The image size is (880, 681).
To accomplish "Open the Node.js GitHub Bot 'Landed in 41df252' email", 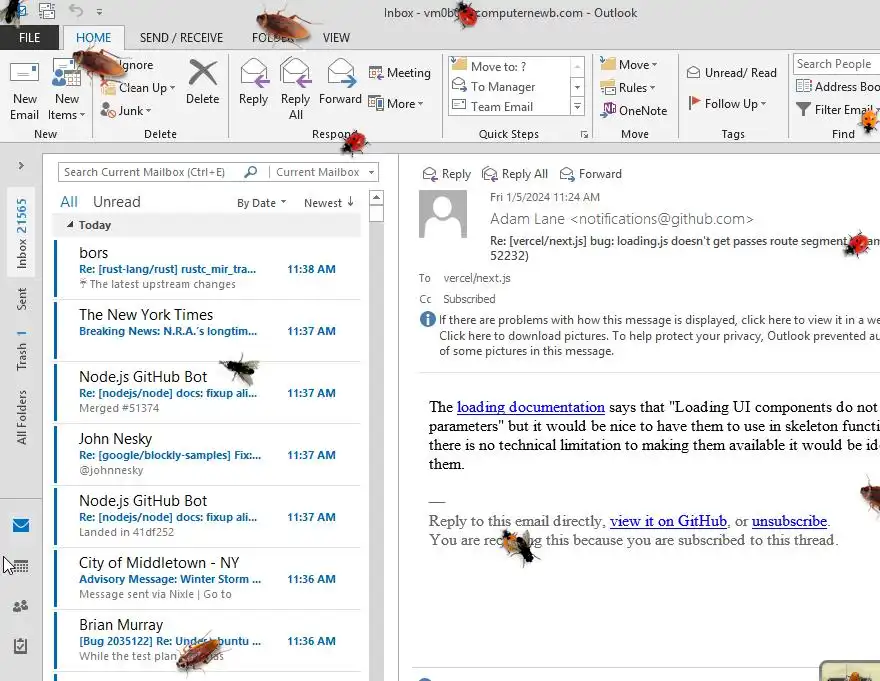I will 207,517.
